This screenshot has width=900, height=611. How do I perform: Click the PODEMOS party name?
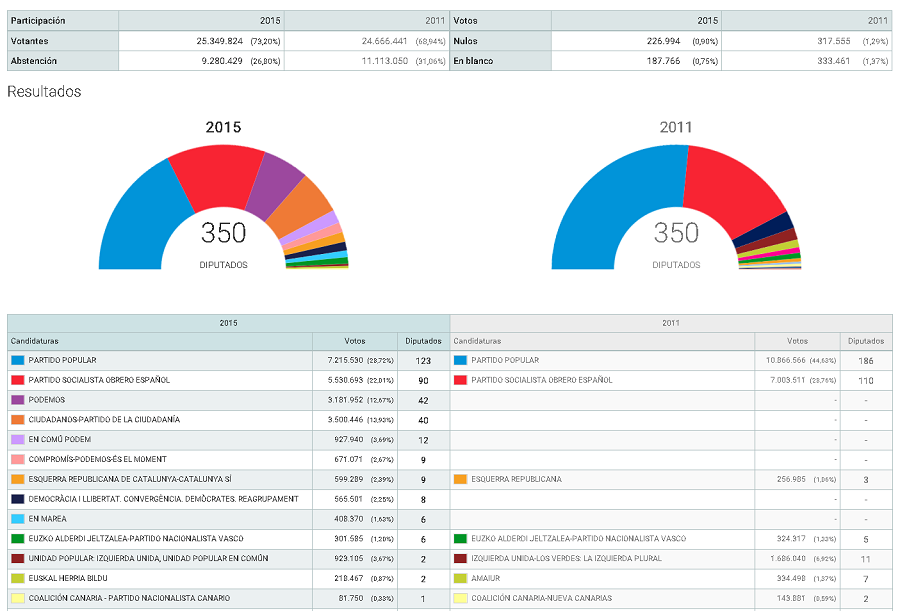pos(46,400)
